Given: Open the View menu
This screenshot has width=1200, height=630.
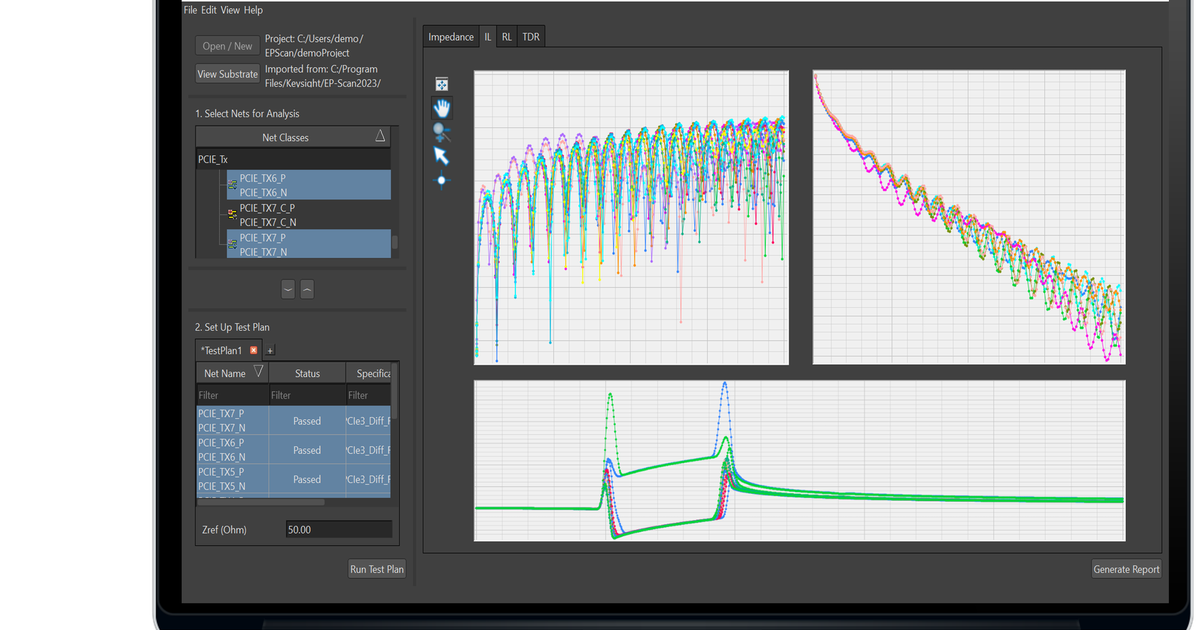Looking at the screenshot, I should 230,10.
